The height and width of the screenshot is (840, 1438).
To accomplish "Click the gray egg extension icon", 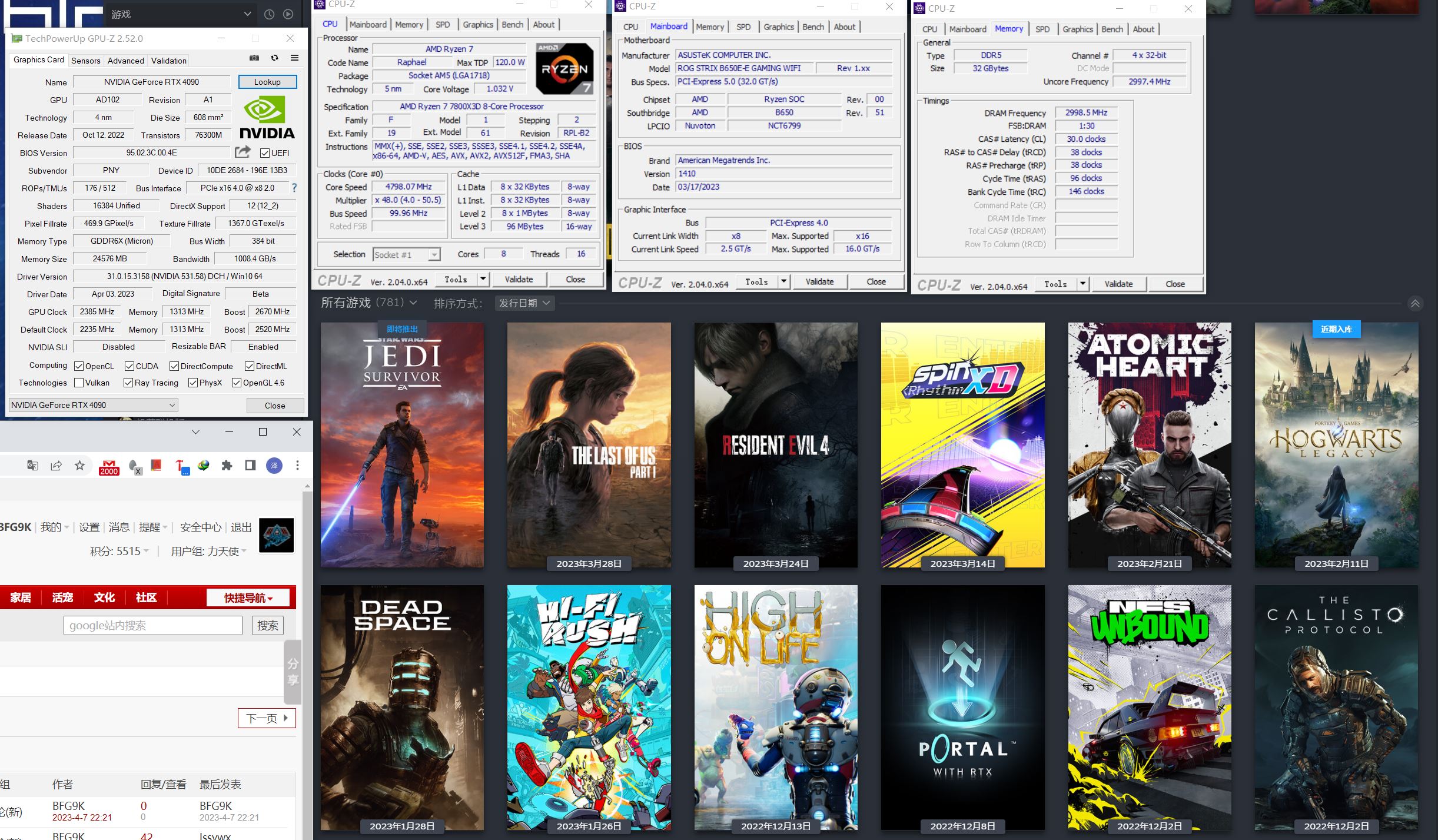I will click(135, 467).
